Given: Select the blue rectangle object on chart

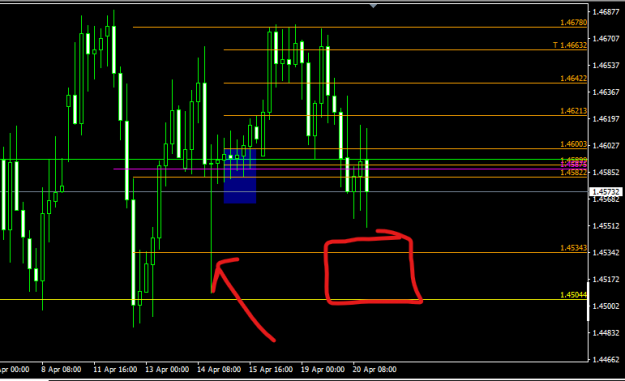Looking at the screenshot, I should pos(240,176).
